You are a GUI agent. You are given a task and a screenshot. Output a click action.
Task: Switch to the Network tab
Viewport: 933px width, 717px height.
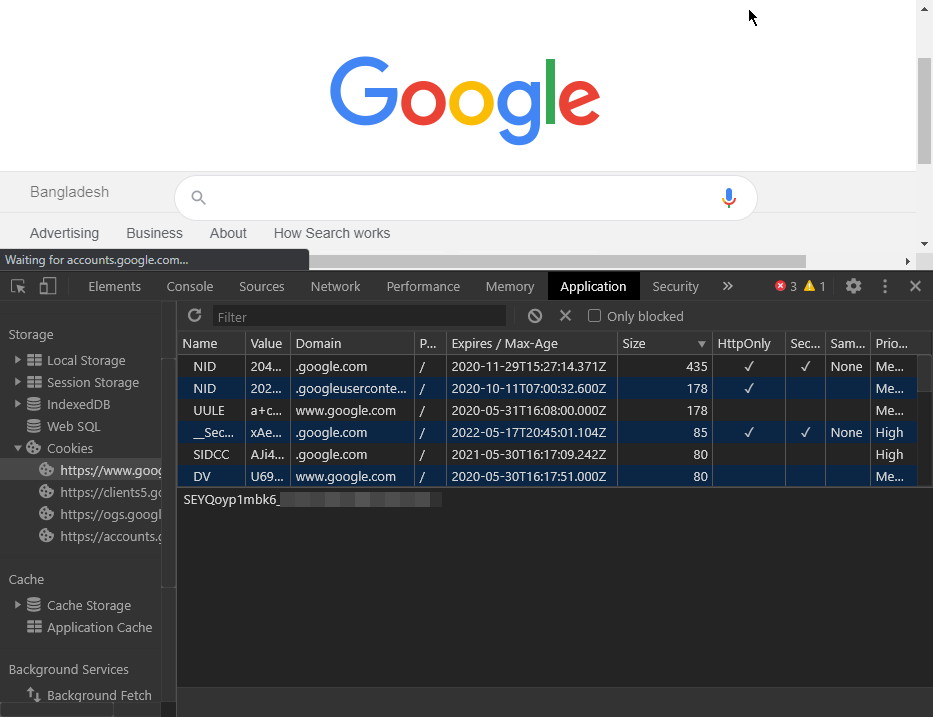tap(335, 286)
